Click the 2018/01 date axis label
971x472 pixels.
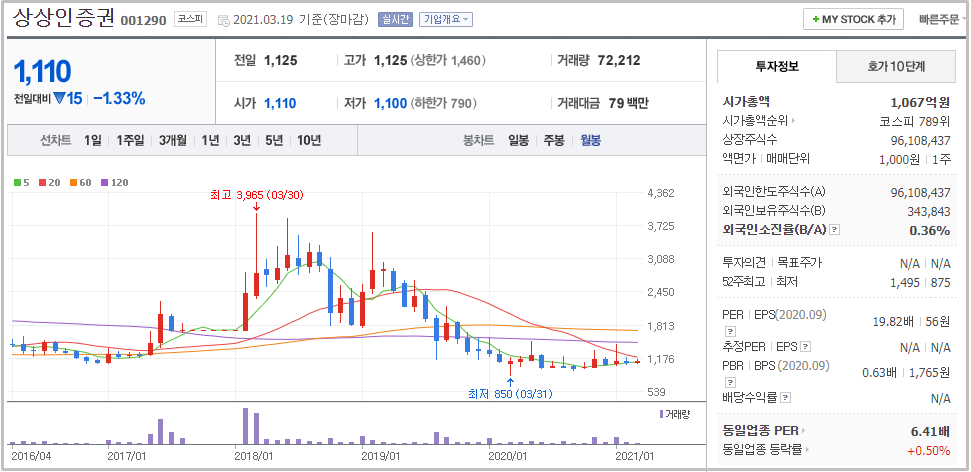(x=255, y=456)
